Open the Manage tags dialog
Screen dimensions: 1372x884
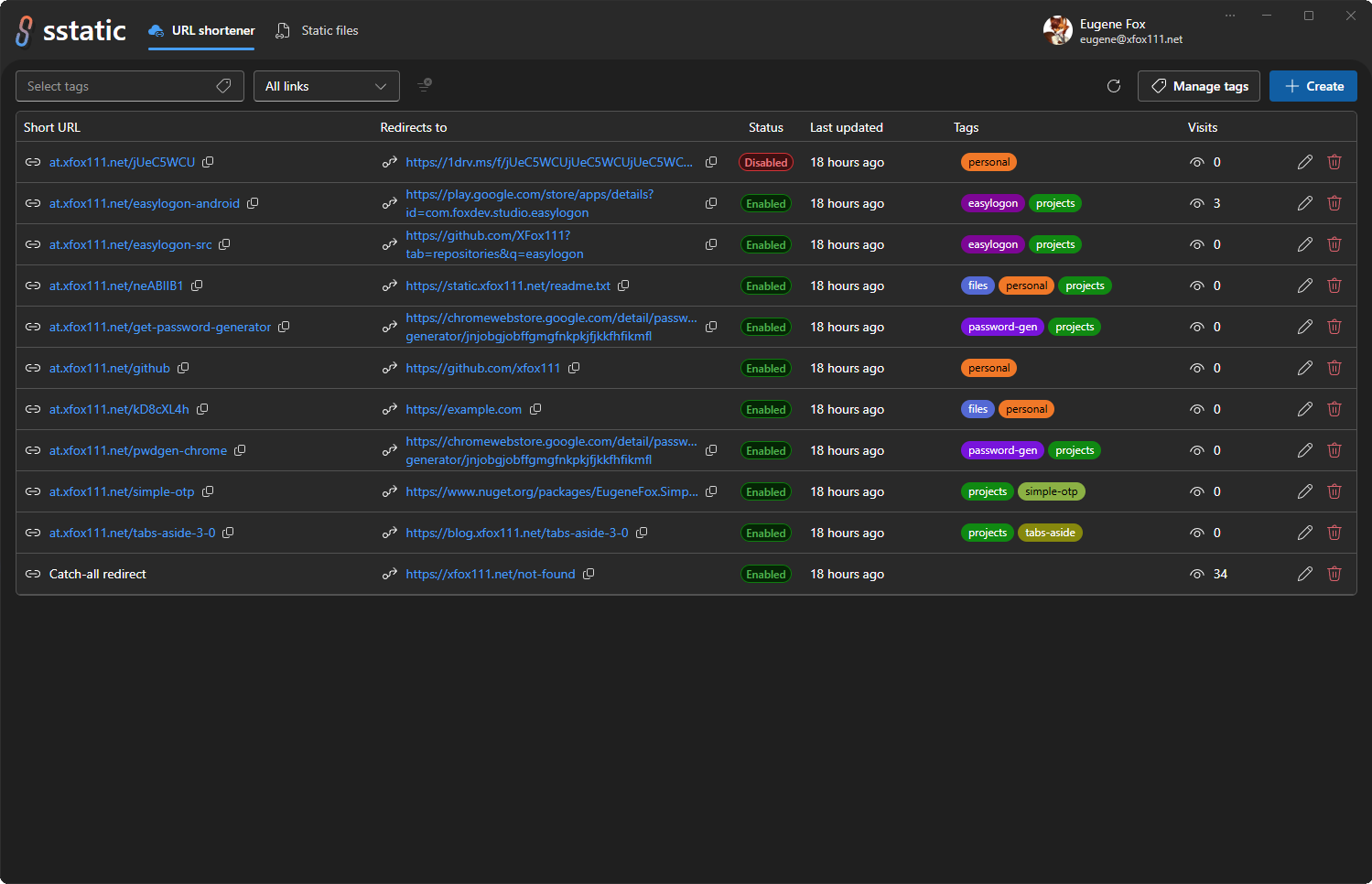pos(1199,86)
